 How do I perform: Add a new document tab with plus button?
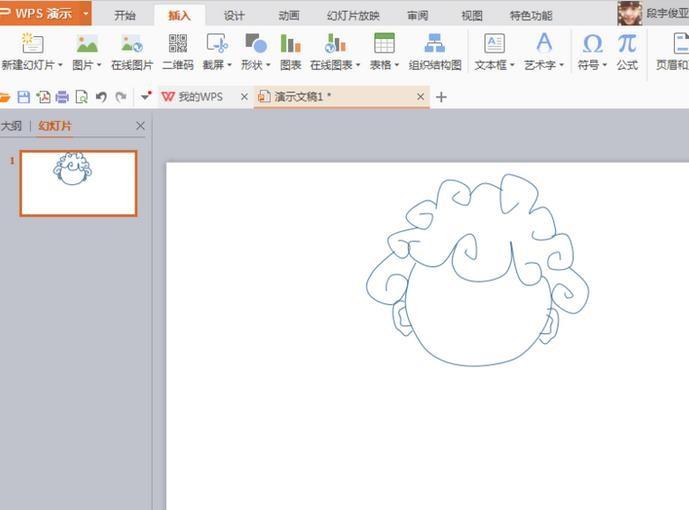441,97
